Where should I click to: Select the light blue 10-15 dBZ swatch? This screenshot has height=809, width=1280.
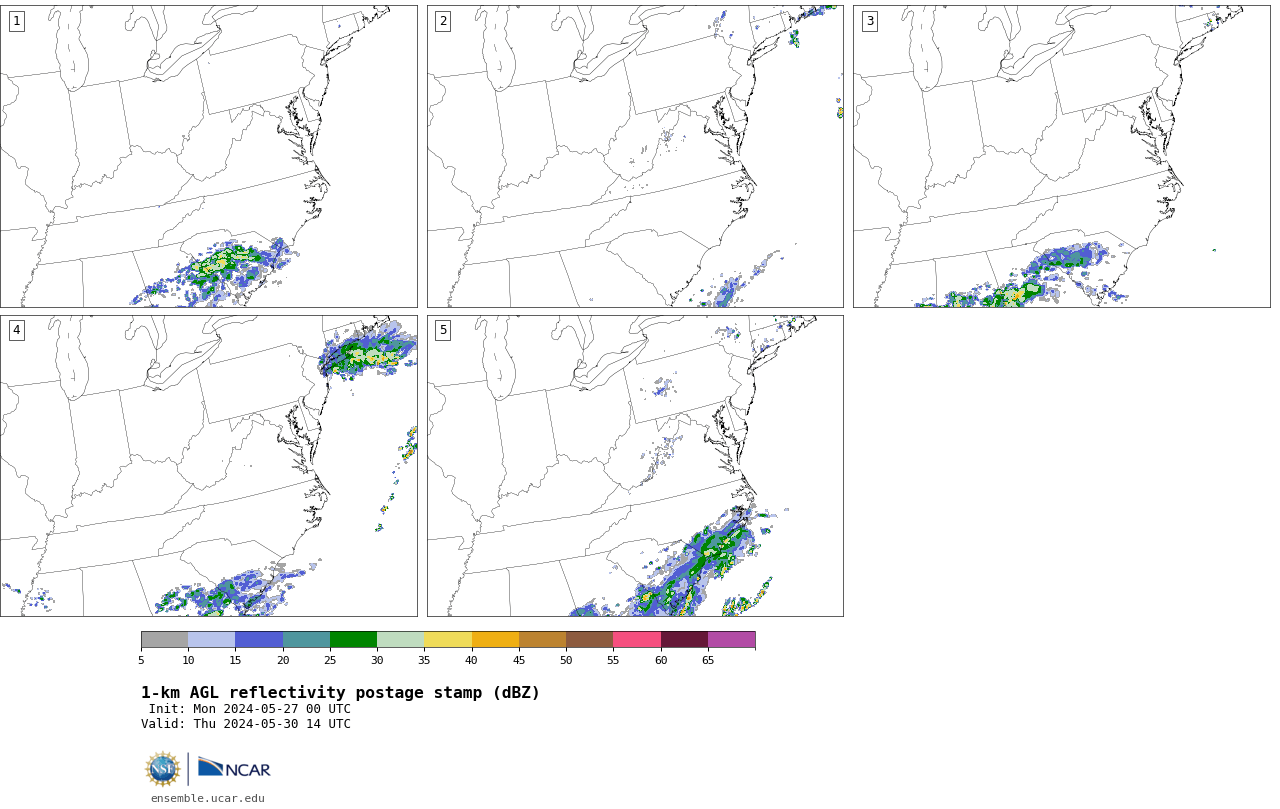click(211, 640)
